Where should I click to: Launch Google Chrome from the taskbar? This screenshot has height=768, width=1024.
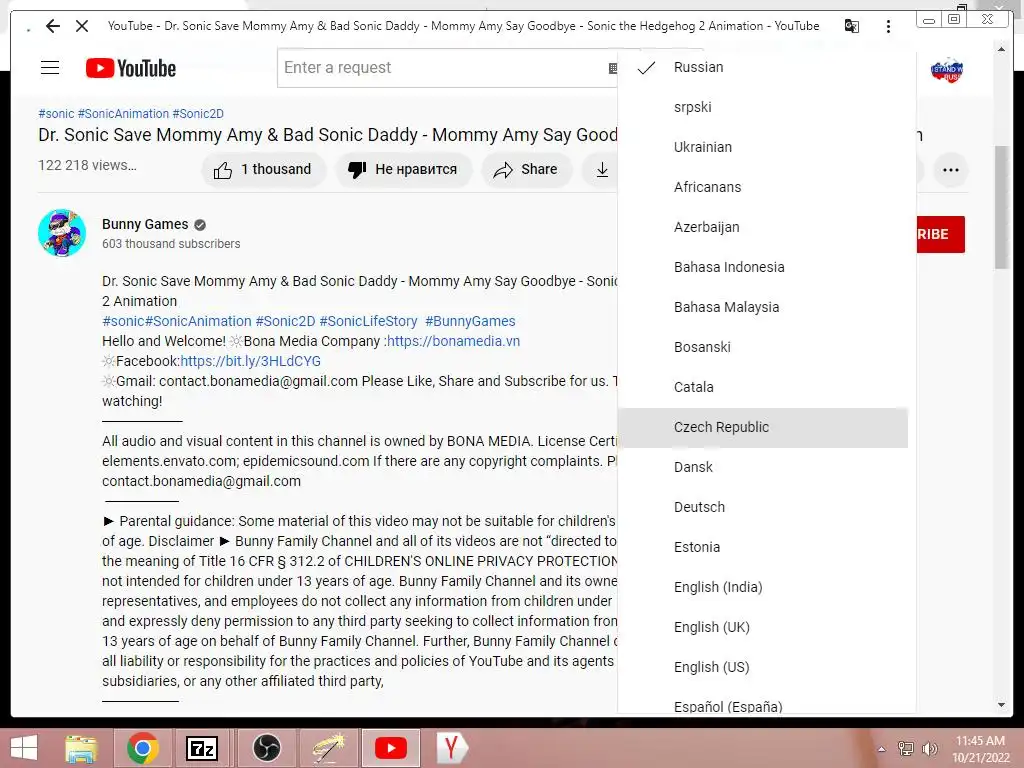(142, 748)
